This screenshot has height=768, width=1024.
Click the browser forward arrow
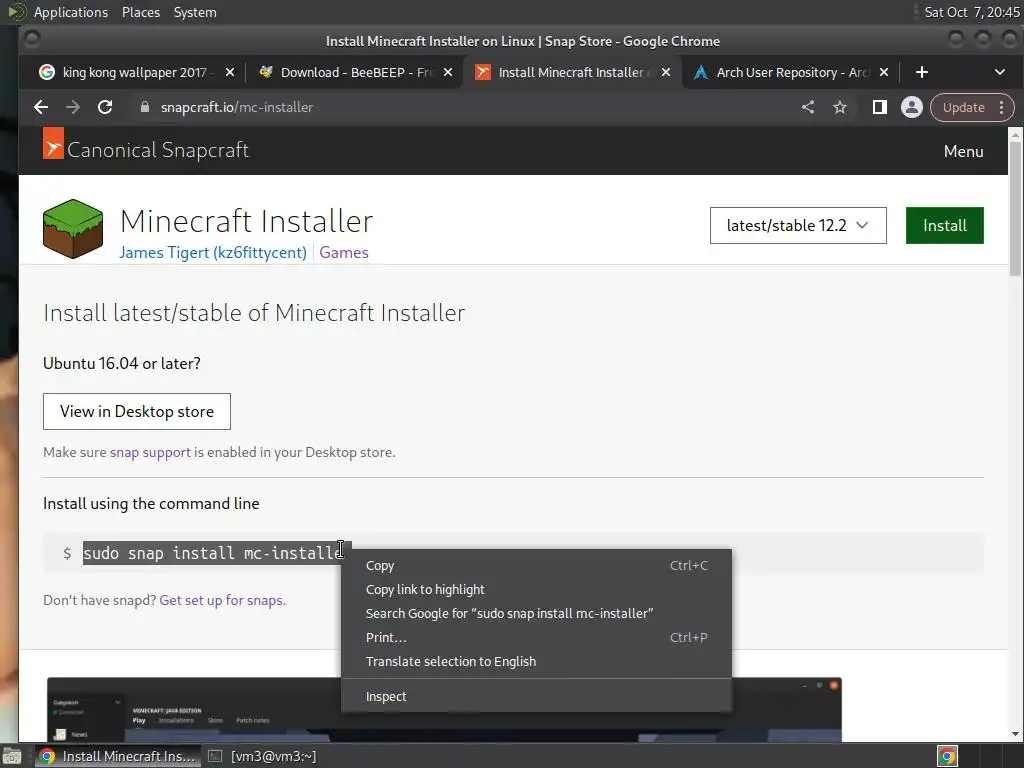pyautogui.click(x=73, y=107)
